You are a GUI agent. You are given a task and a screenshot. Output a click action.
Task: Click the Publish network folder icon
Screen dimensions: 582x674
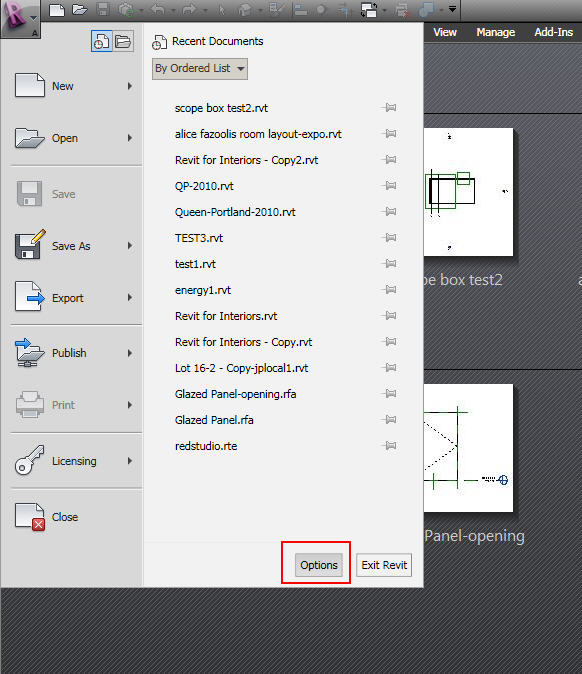30,352
